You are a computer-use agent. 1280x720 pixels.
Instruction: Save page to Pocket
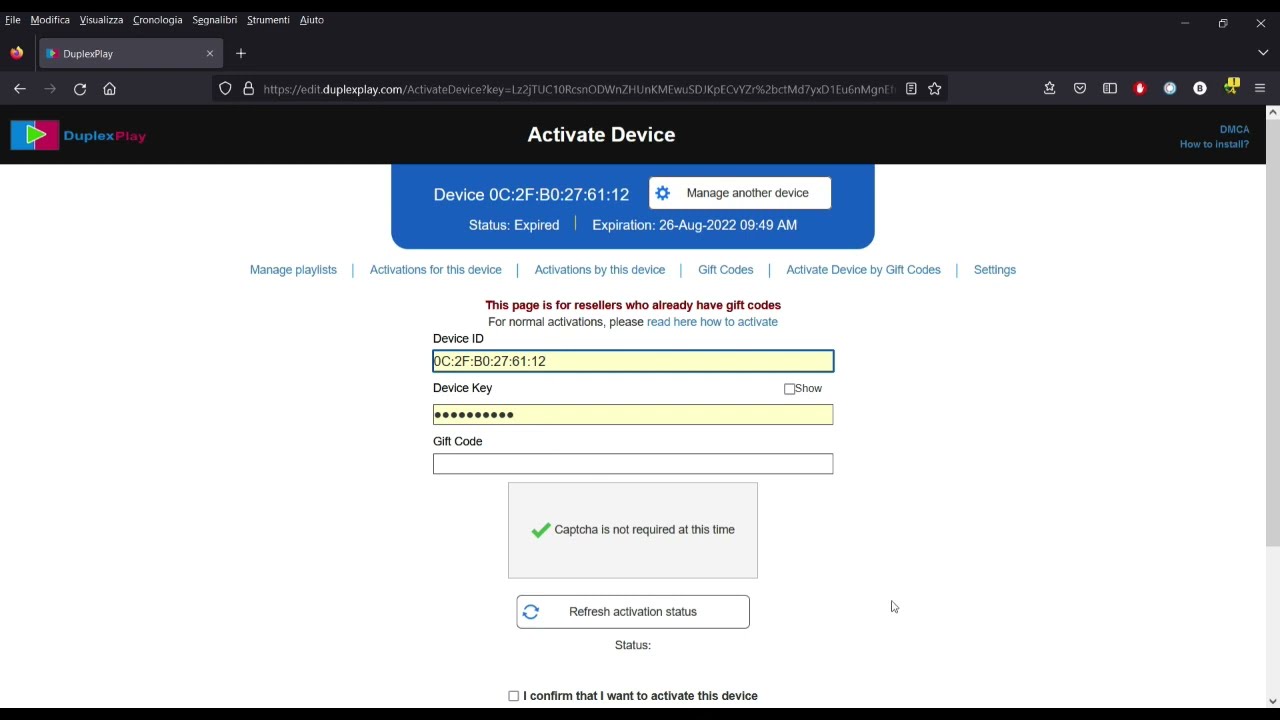(x=1080, y=89)
